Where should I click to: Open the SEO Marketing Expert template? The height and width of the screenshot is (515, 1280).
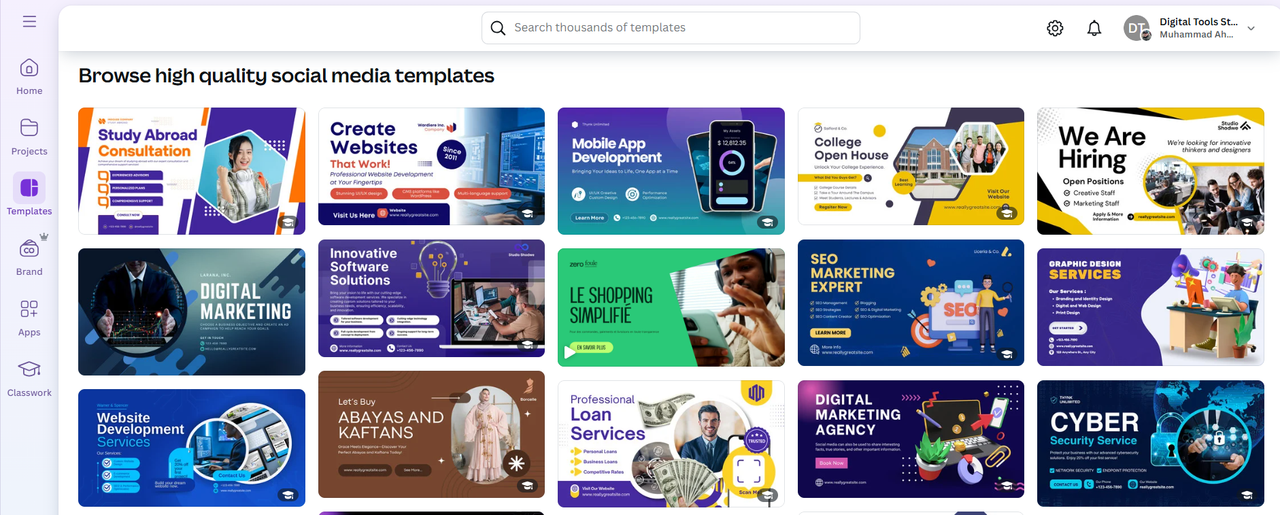point(911,303)
